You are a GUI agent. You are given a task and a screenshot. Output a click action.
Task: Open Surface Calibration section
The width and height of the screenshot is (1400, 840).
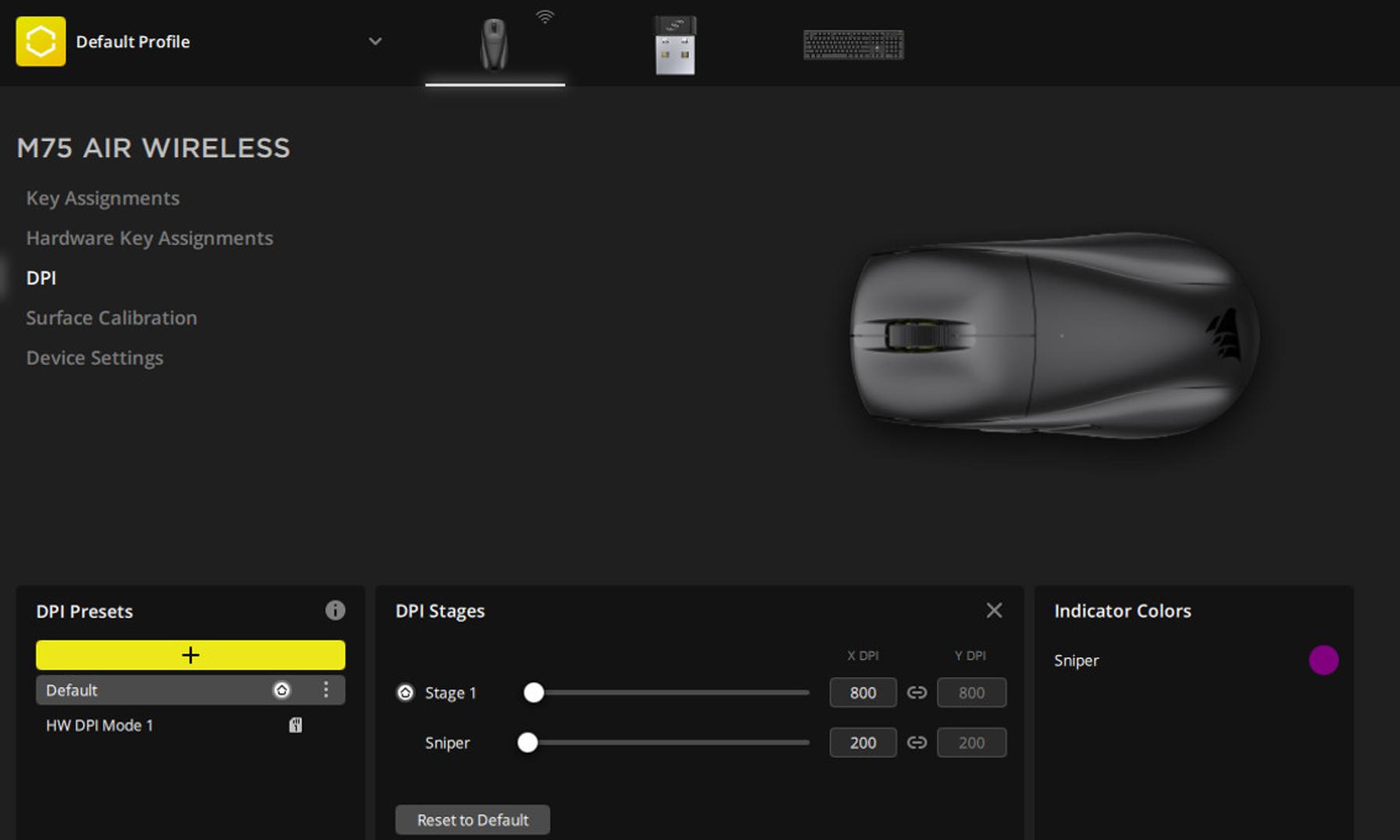tap(111, 317)
